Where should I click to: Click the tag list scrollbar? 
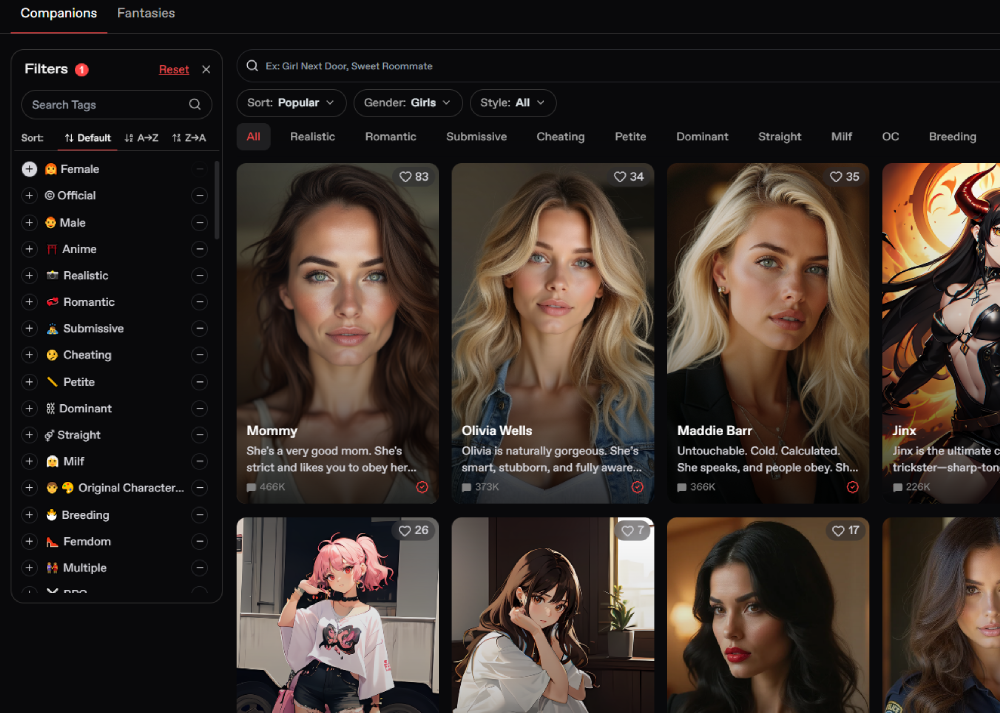[217, 200]
